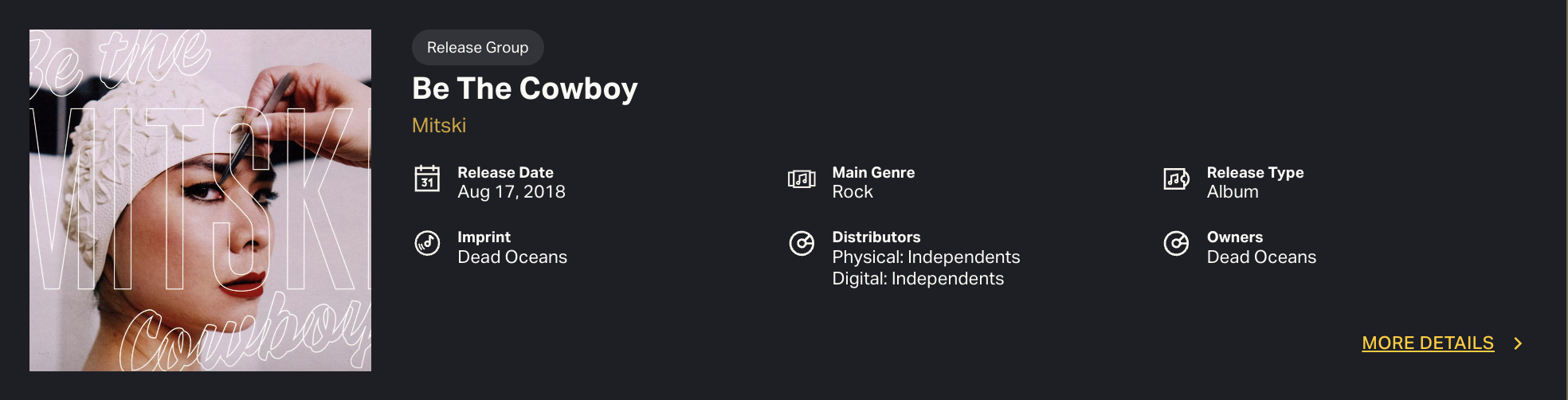Select the Be The Cowboy title

[524, 88]
